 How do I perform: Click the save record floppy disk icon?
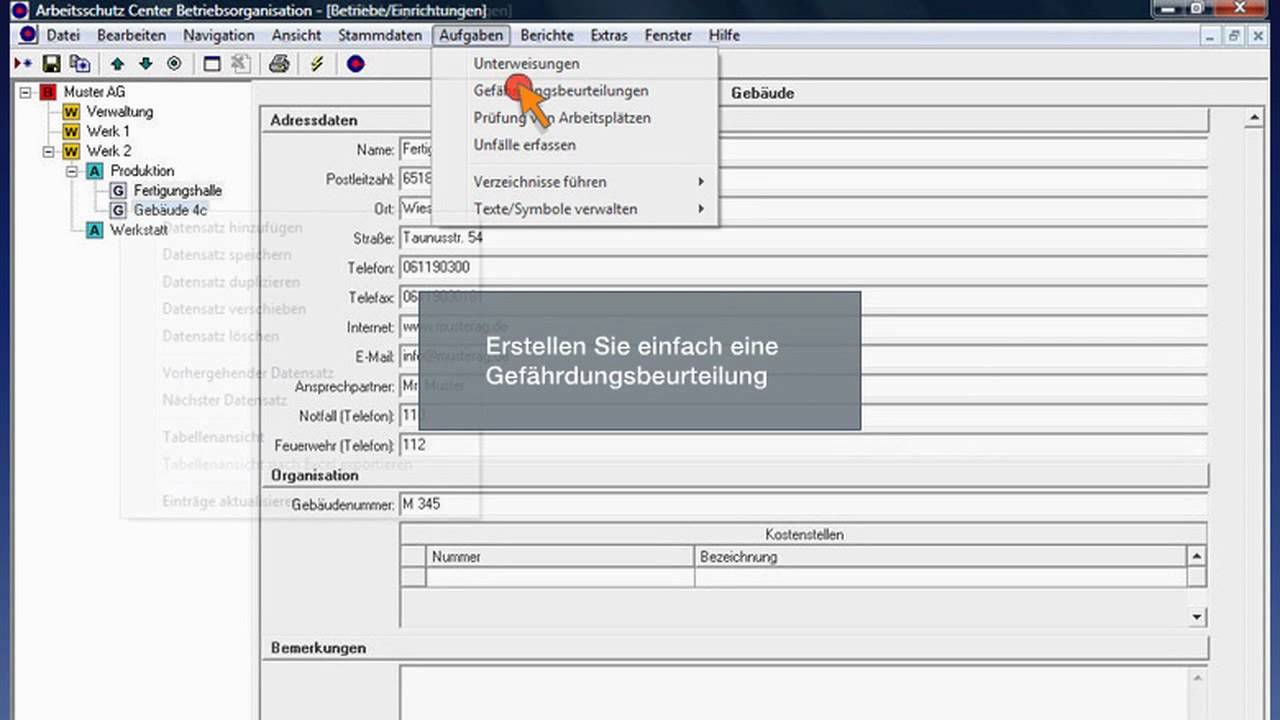pos(51,64)
